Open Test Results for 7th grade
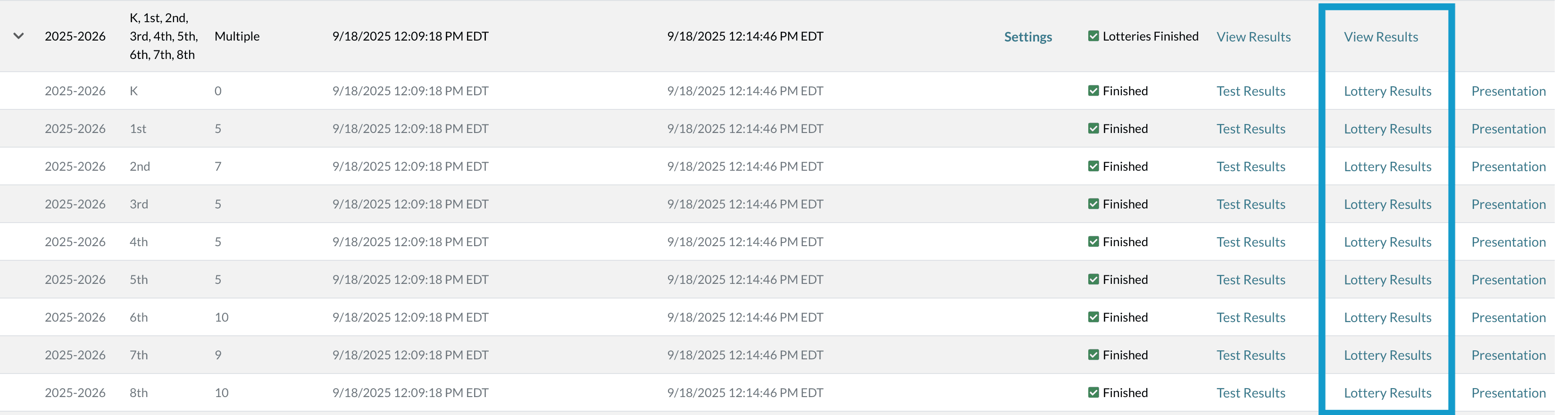 [1250, 355]
